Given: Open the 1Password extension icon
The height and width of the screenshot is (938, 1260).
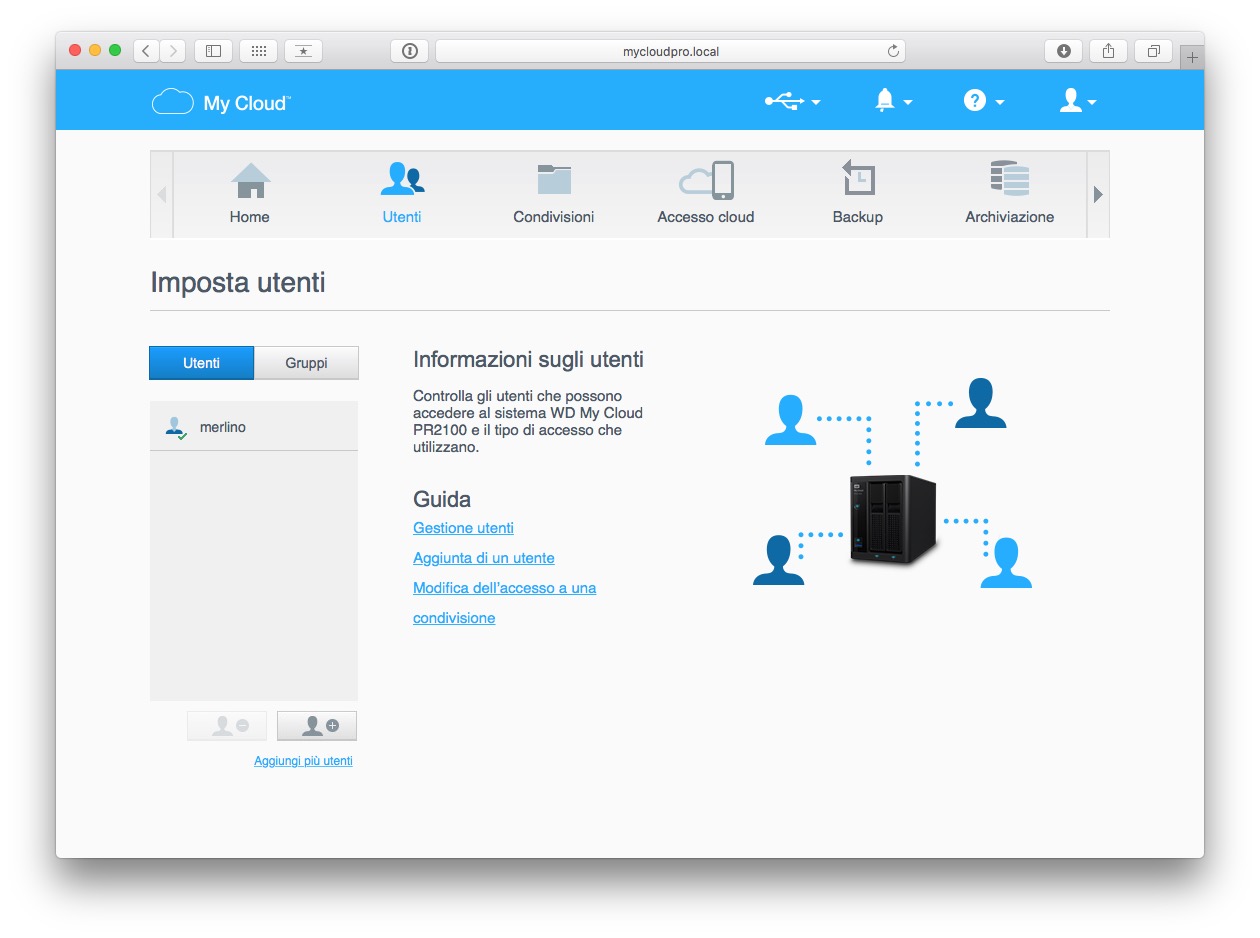Looking at the screenshot, I should pos(409,51).
